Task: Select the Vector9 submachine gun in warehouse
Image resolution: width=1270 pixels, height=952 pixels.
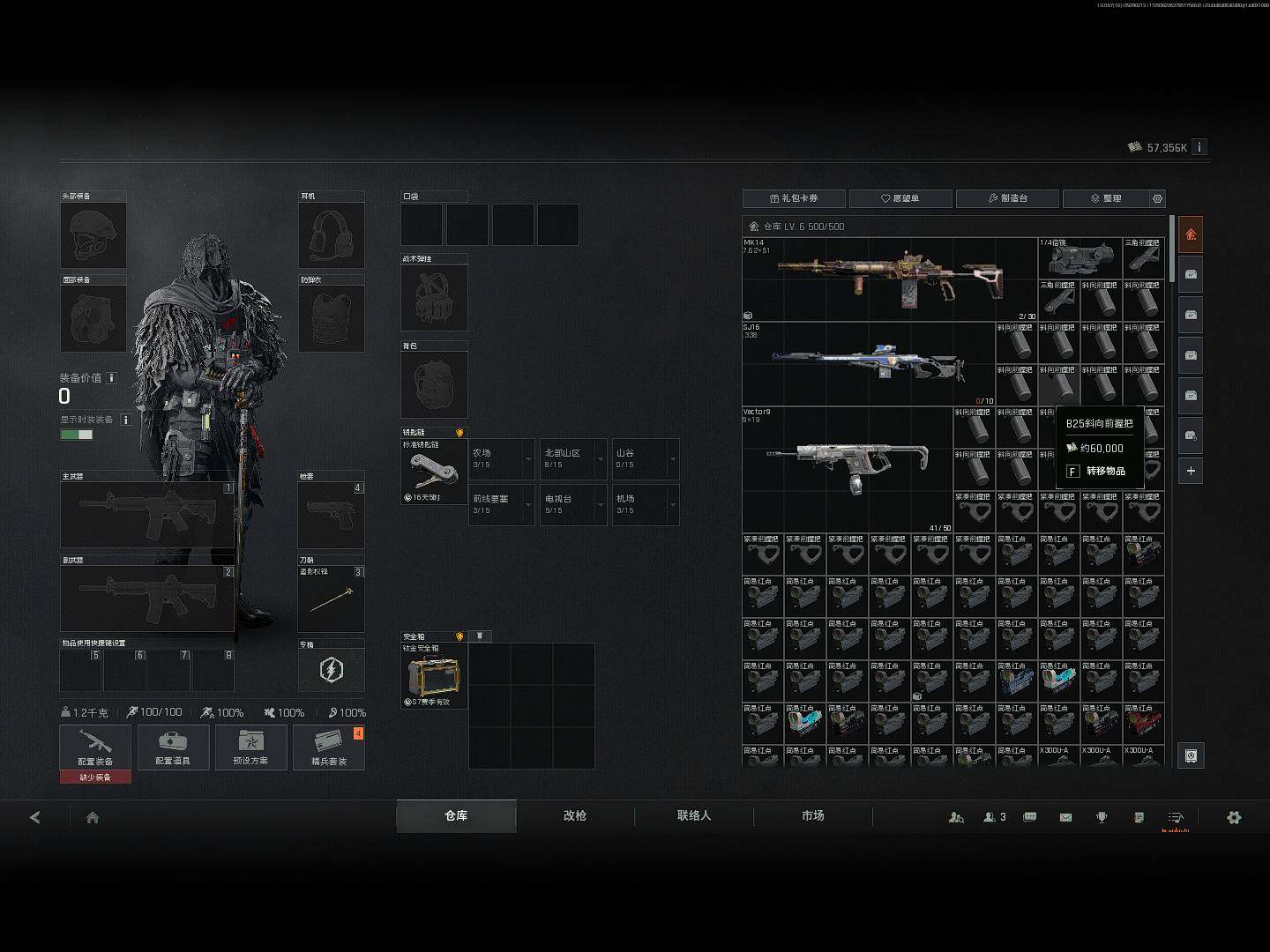Action: tap(848, 469)
